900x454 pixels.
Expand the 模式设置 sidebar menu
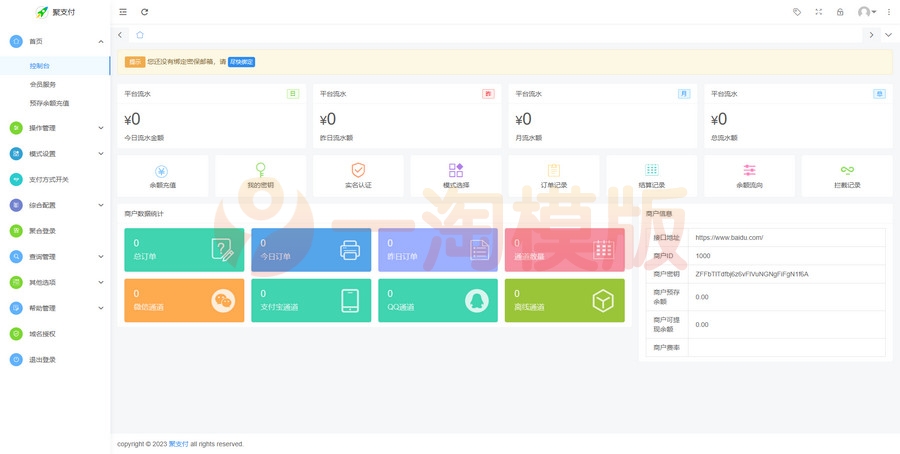pos(55,154)
